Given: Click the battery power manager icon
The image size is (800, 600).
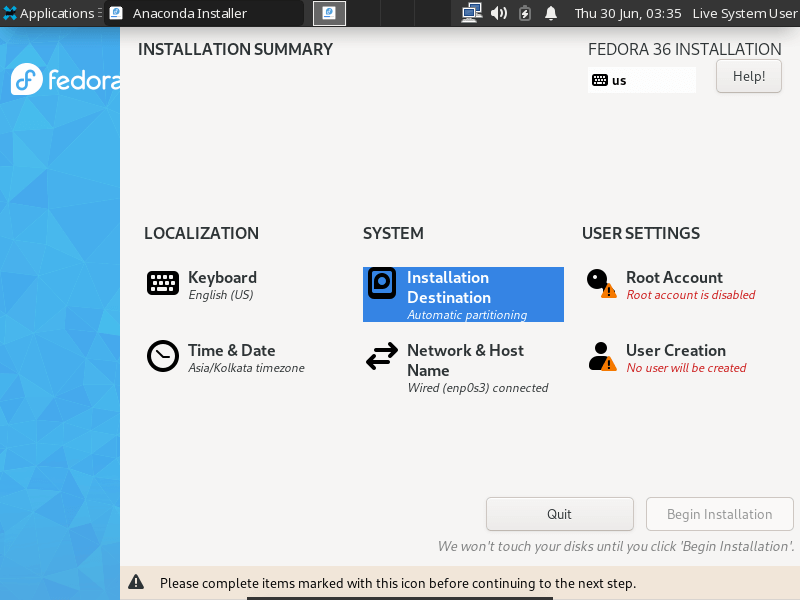Looking at the screenshot, I should click(x=524, y=13).
